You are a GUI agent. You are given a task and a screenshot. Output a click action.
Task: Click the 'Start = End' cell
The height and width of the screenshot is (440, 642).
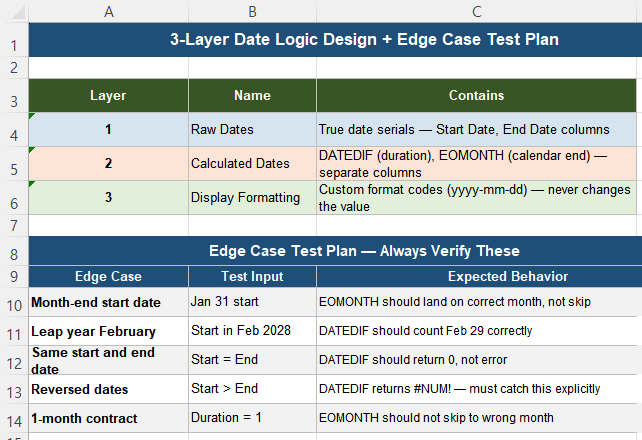tap(252, 360)
